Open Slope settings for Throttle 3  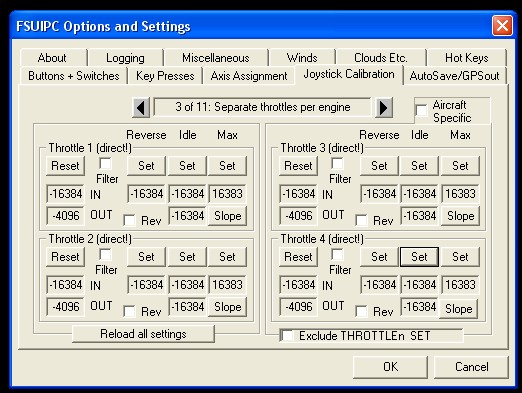pos(460,216)
